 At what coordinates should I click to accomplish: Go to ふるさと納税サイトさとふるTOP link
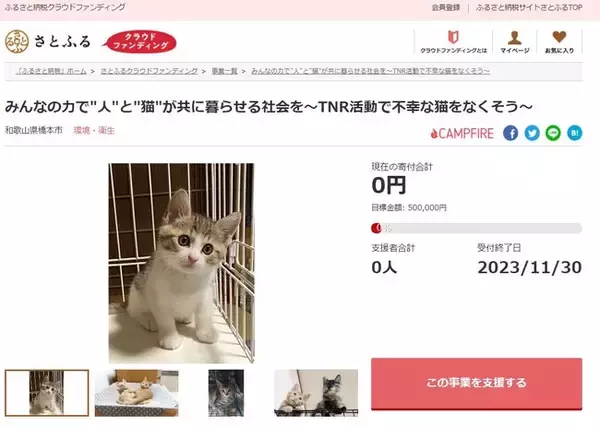click(x=529, y=7)
